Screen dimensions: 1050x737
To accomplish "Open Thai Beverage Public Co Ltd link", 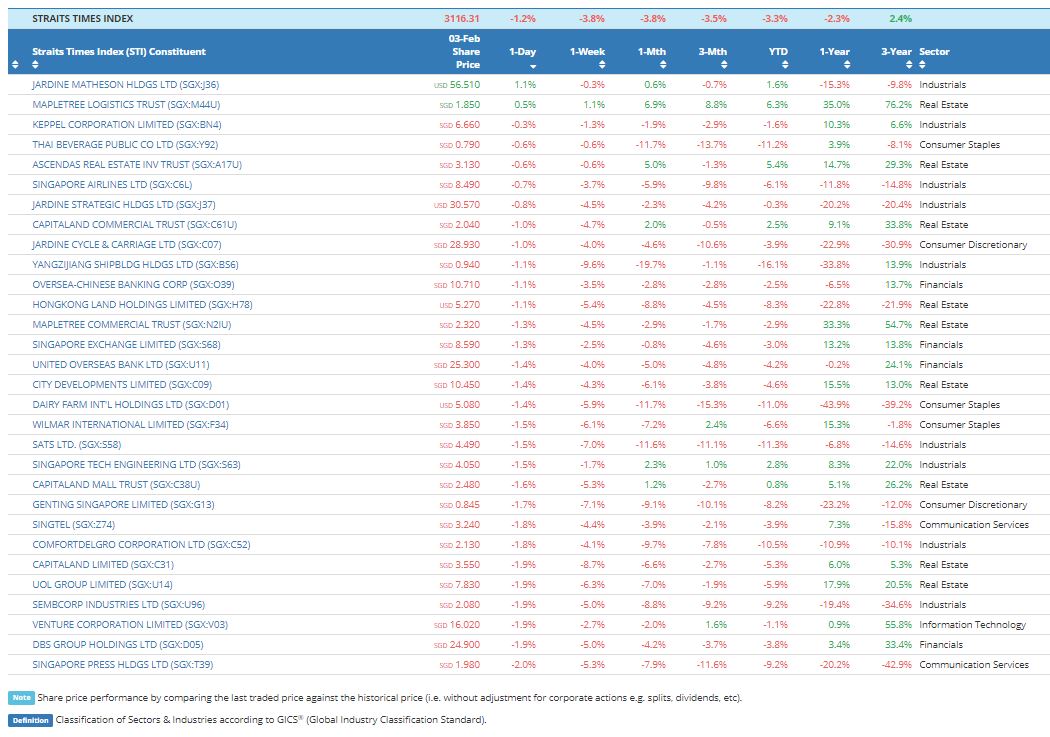I will [x=125, y=145].
